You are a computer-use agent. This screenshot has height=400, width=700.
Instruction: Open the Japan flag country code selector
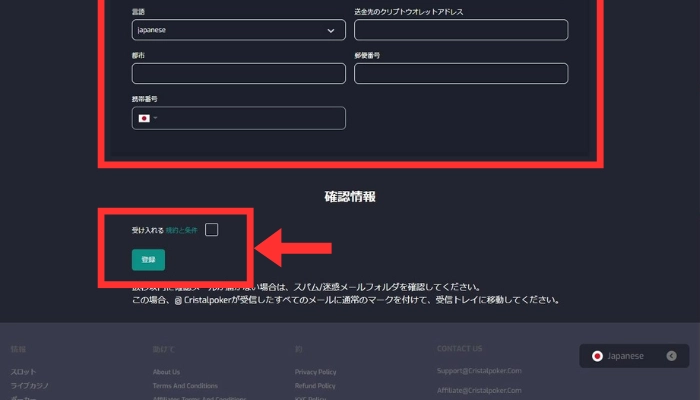(x=148, y=118)
